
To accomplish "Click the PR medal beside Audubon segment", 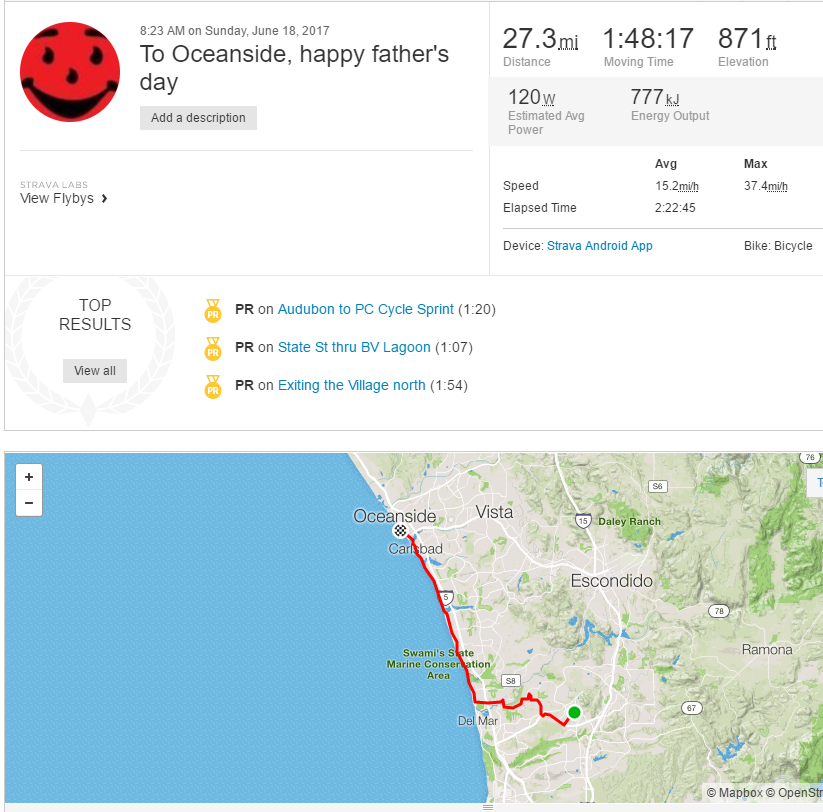I will 212,310.
